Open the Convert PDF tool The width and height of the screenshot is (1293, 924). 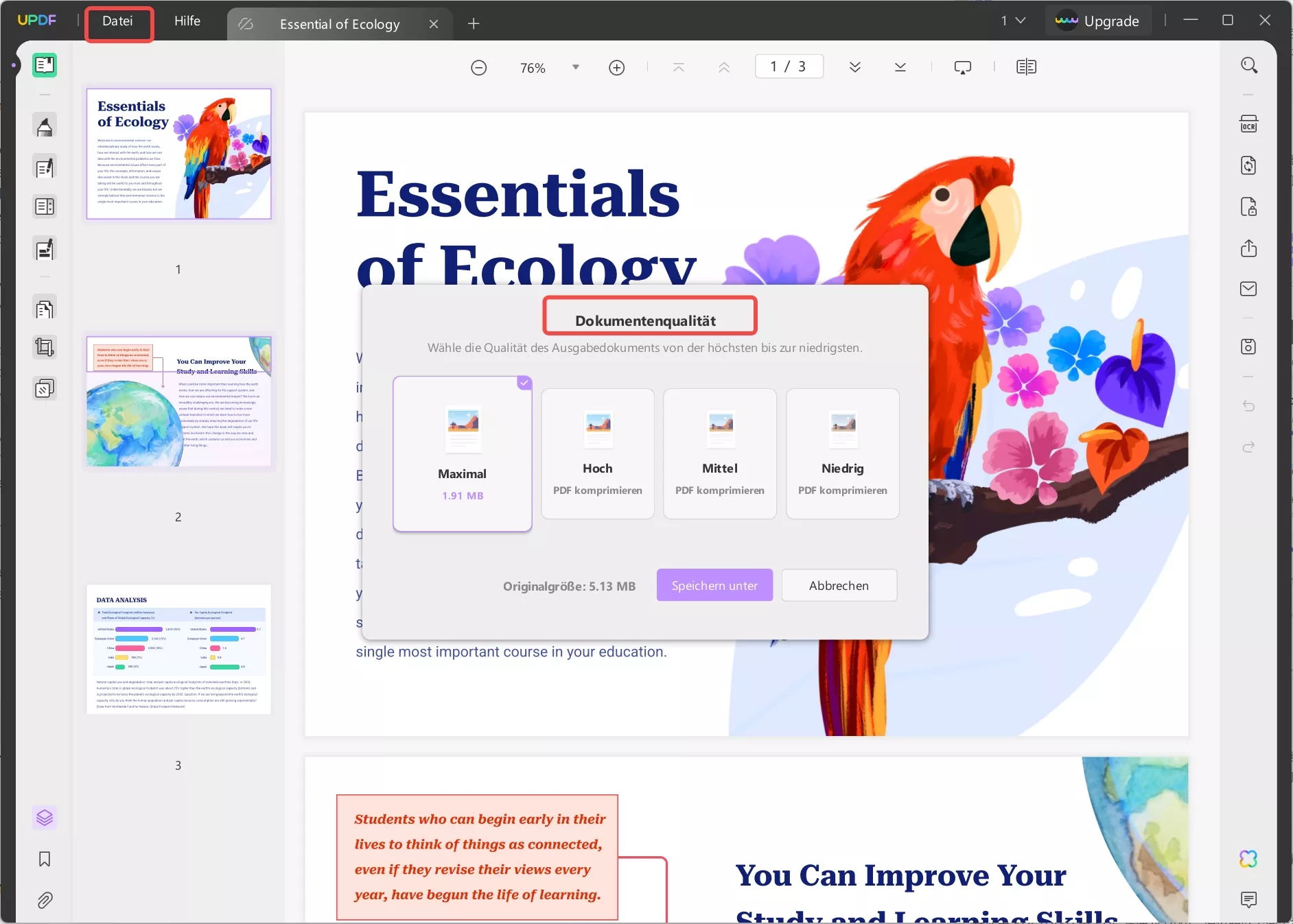tap(1249, 165)
